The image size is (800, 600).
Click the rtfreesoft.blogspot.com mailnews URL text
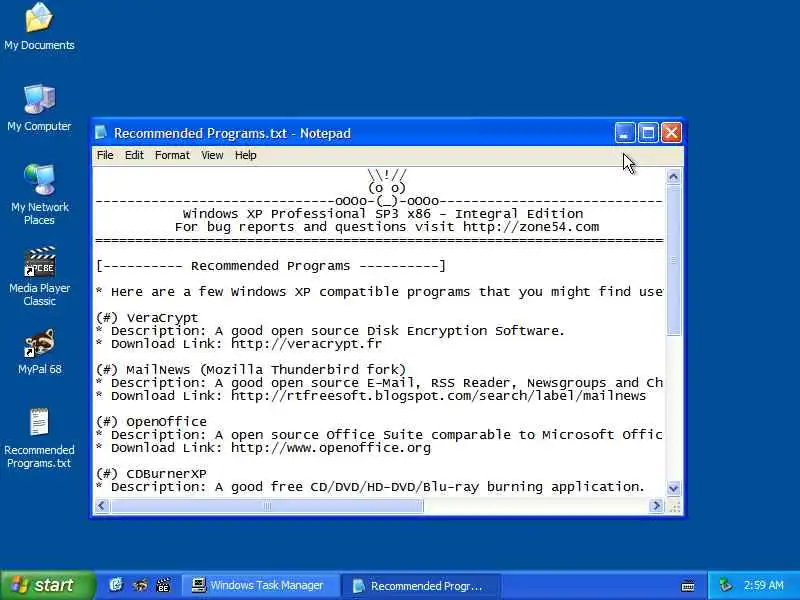pos(438,396)
